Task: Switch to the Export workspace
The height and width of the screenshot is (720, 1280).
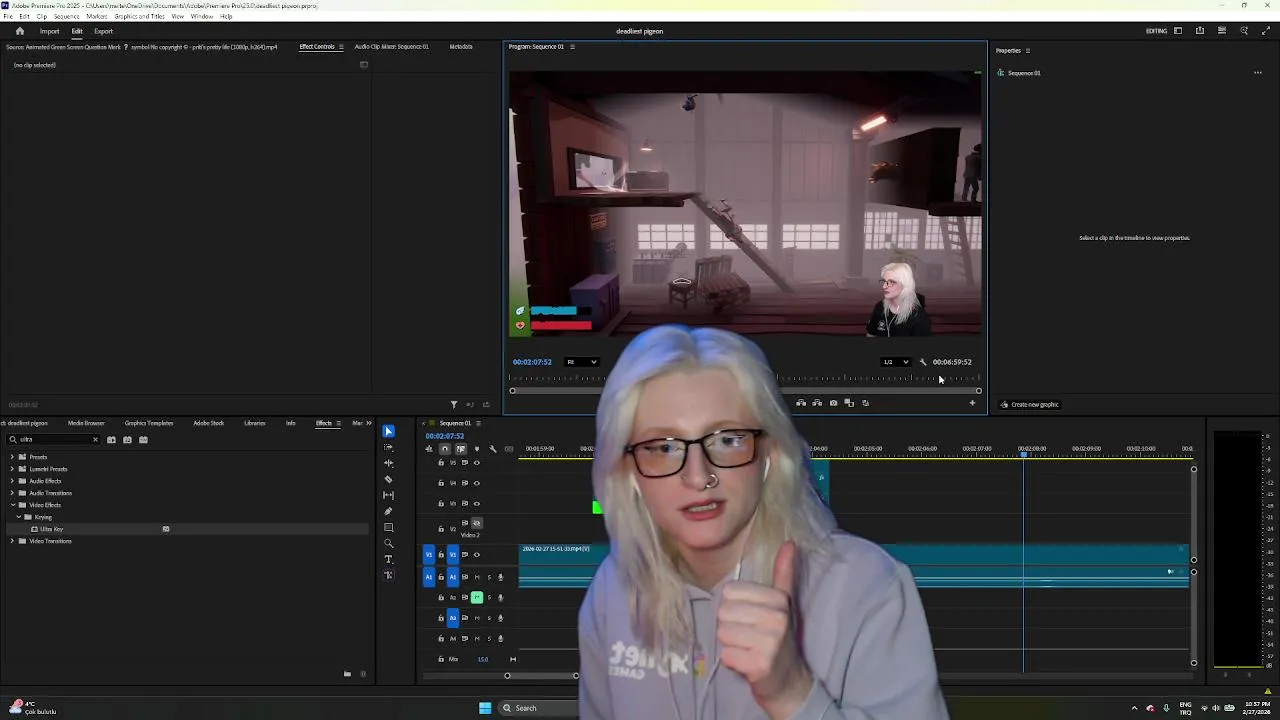Action: coord(103,31)
